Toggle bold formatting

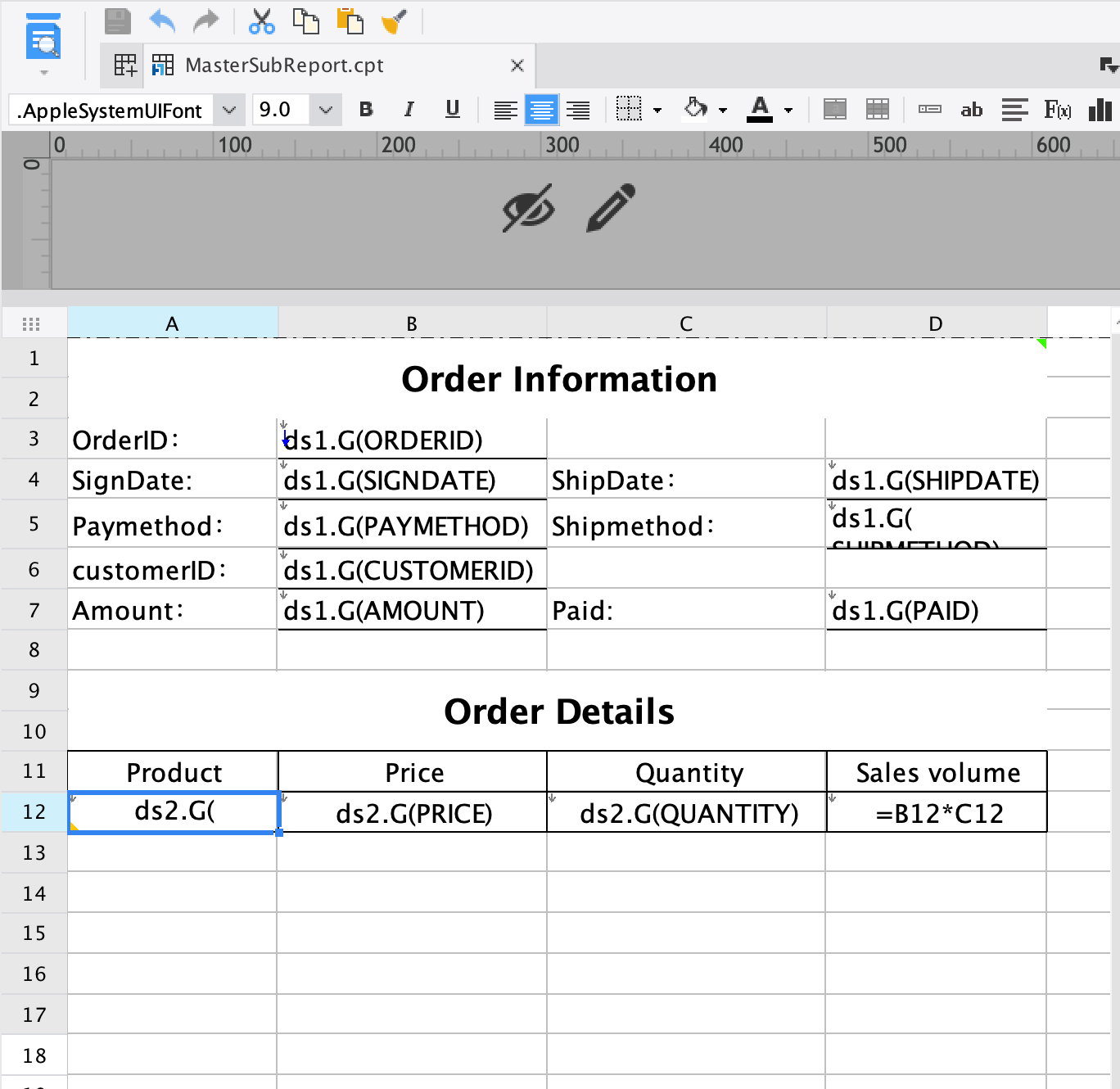366,109
